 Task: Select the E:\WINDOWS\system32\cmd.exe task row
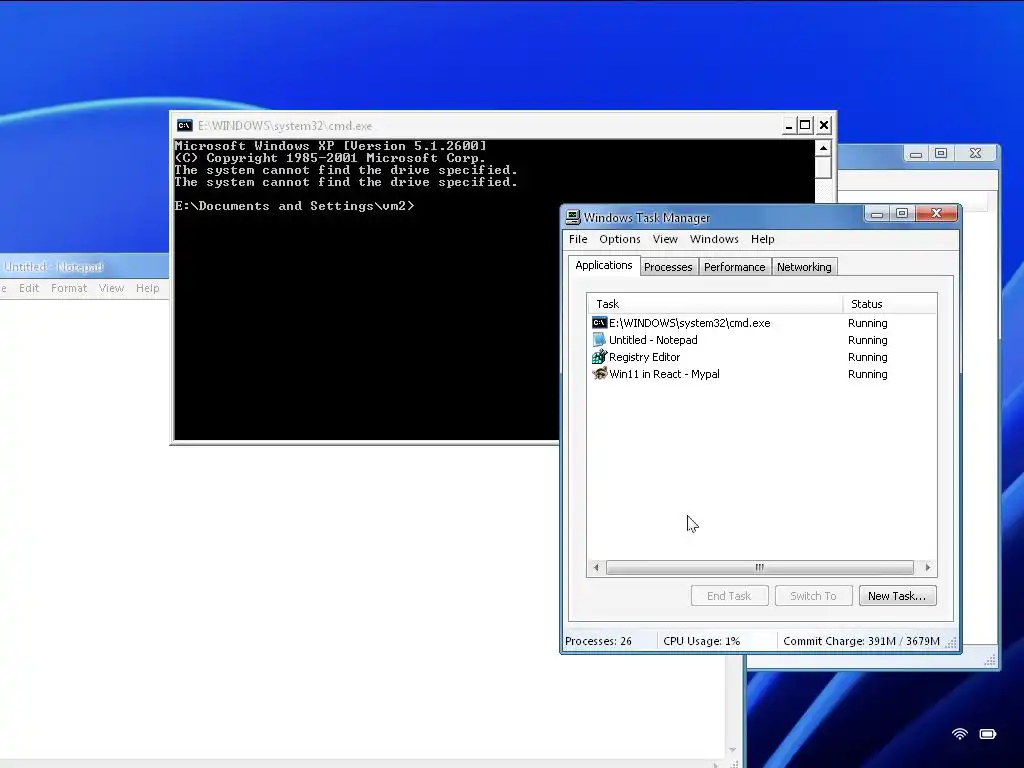coord(761,323)
